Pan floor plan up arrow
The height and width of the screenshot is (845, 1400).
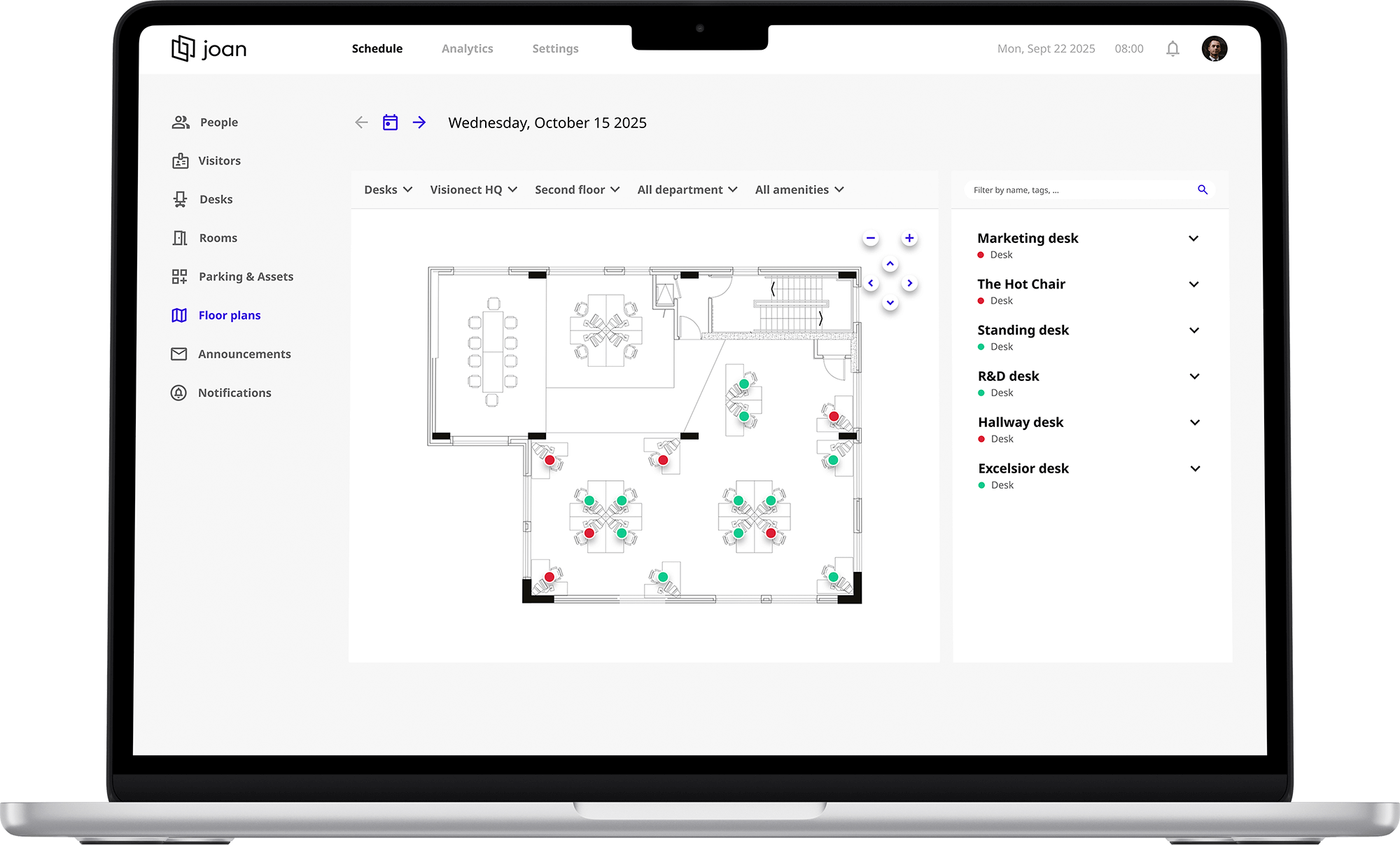[x=890, y=264]
